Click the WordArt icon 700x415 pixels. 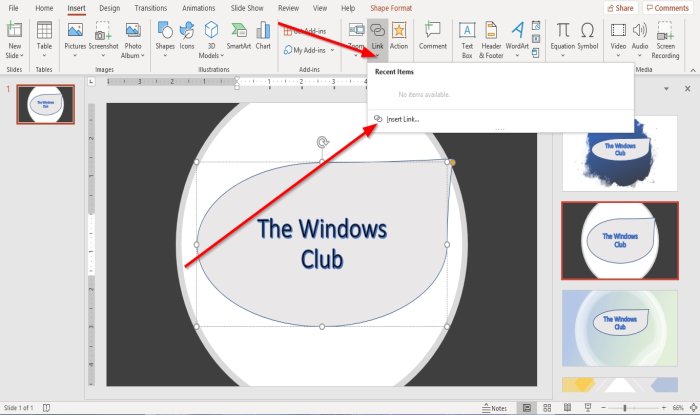[517, 30]
